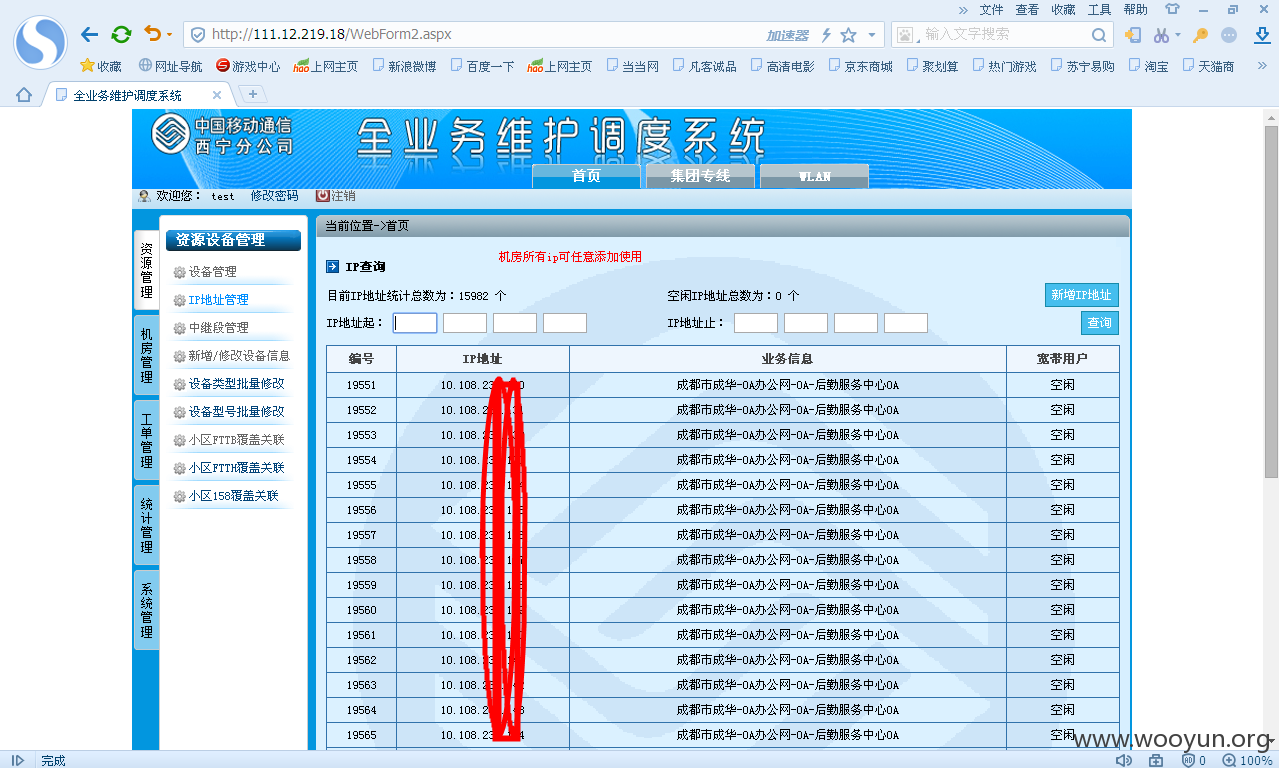Click the 100% zoom control in status bar

tap(1248, 761)
